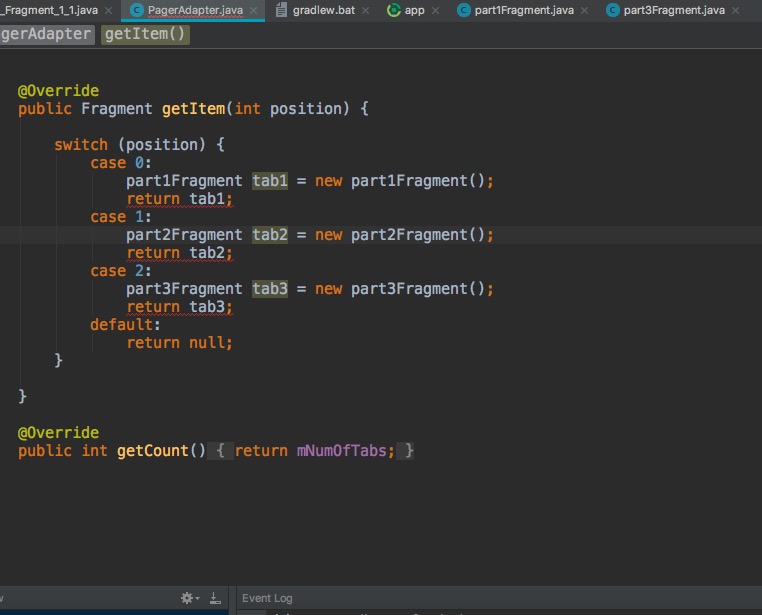Image resolution: width=762 pixels, height=615 pixels.
Task: Click the 'case 1:' label
Action: [x=121, y=217]
